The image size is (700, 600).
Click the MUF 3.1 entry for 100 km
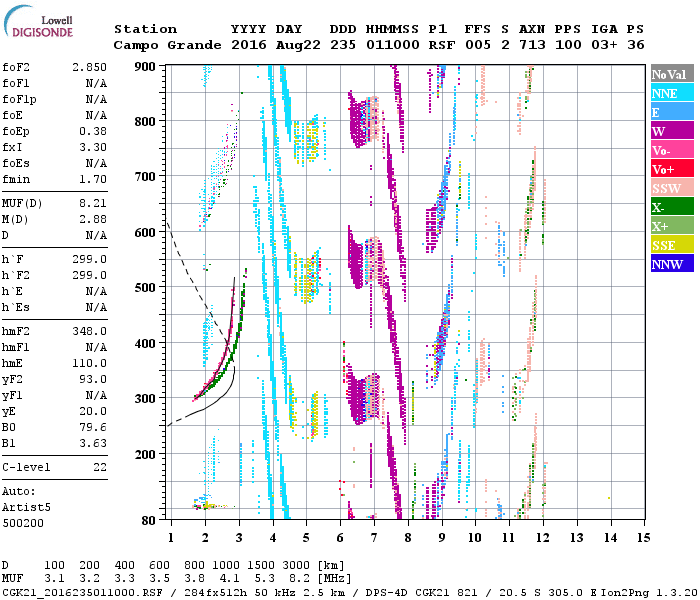click(54, 579)
